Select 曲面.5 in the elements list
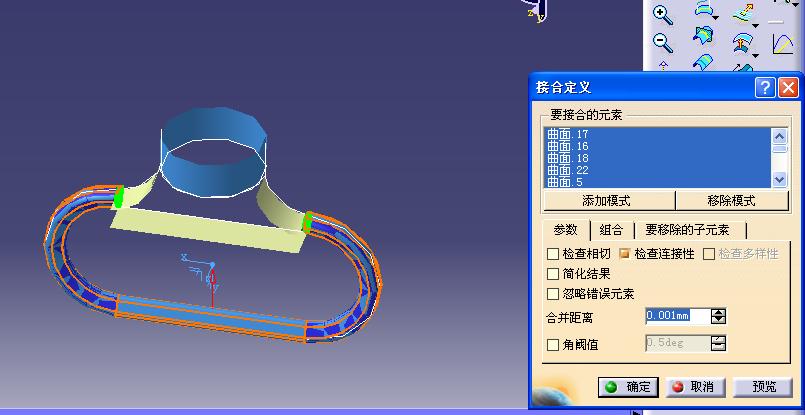The width and height of the screenshot is (805, 415). (658, 182)
